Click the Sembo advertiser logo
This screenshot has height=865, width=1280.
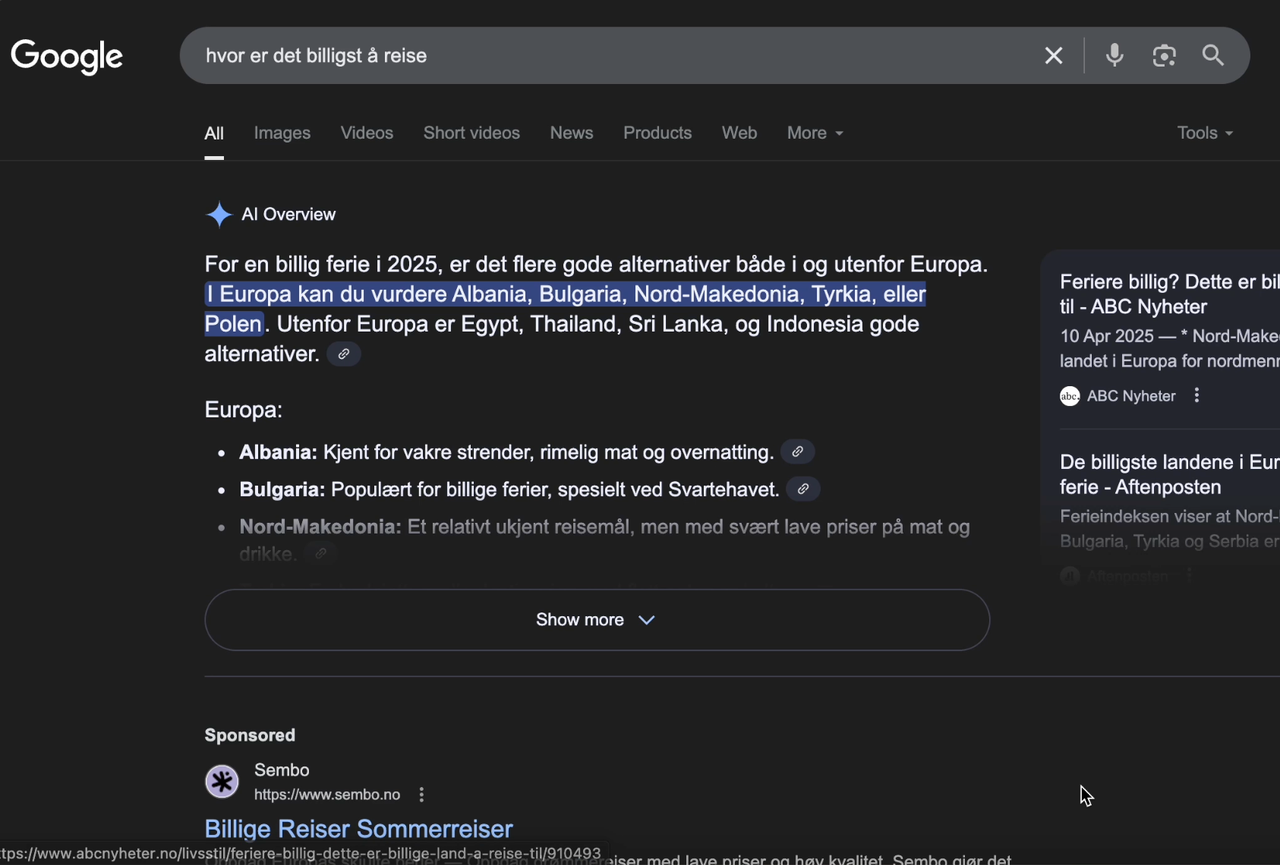[x=222, y=782]
